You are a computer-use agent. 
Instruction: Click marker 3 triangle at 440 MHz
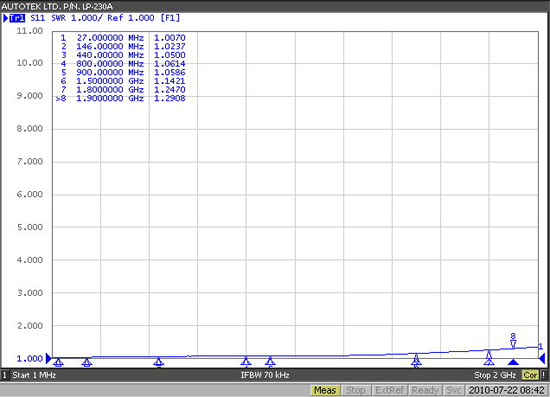159,362
